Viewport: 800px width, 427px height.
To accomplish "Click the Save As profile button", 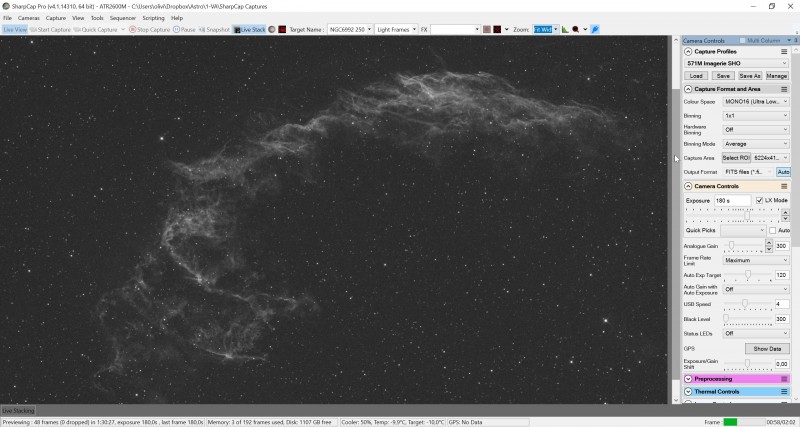I will (x=749, y=76).
